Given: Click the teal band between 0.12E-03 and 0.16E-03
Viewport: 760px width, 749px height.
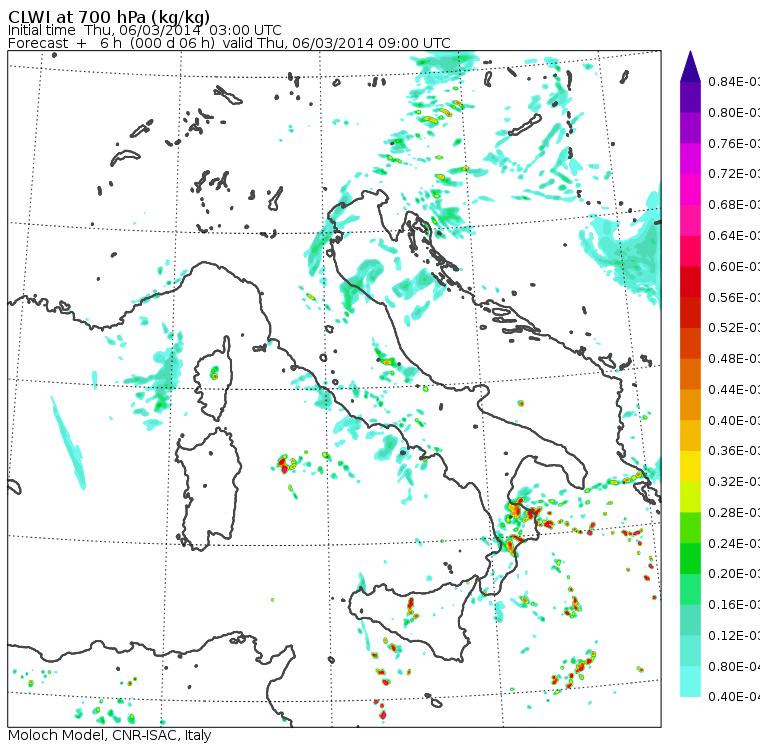Looking at the screenshot, I should (690, 621).
